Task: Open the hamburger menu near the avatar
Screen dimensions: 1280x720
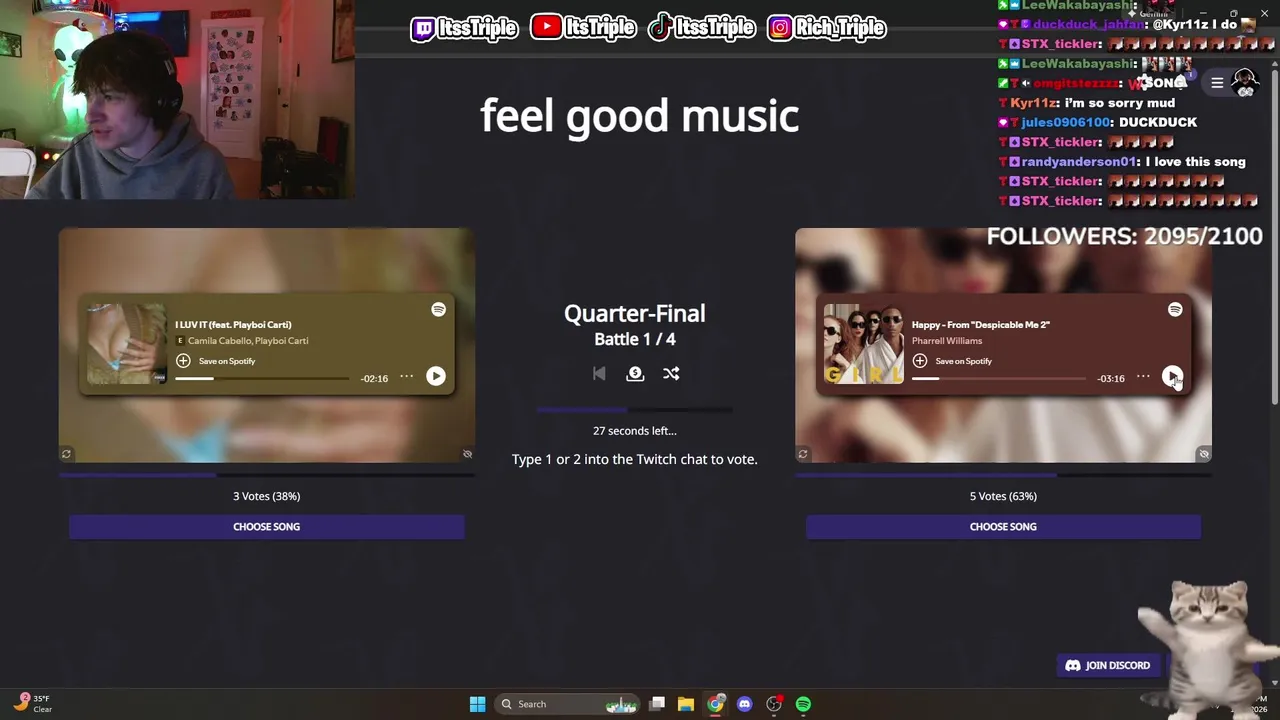Action: 1217,83
